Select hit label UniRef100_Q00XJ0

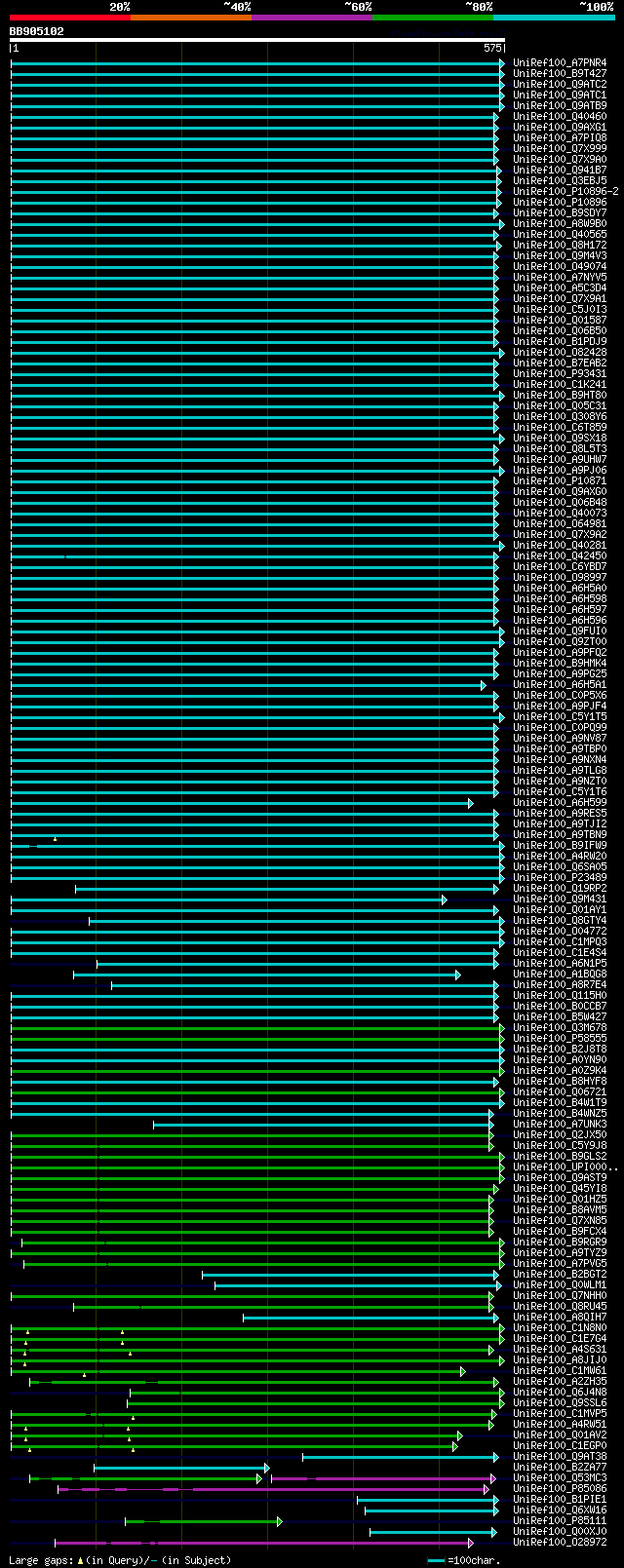pyautogui.click(x=560, y=1532)
